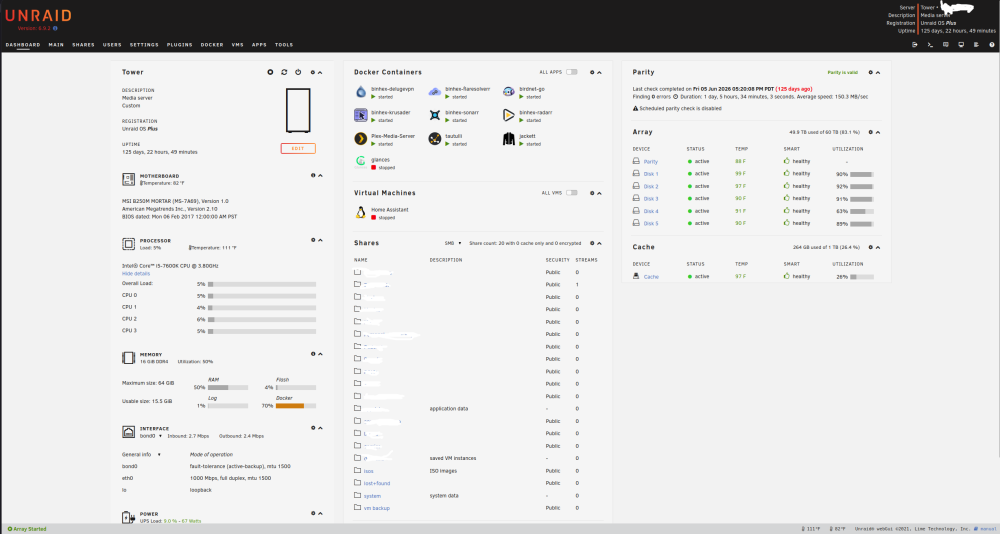Open the vm backup share link
The width and height of the screenshot is (1000, 534).
(x=376, y=508)
